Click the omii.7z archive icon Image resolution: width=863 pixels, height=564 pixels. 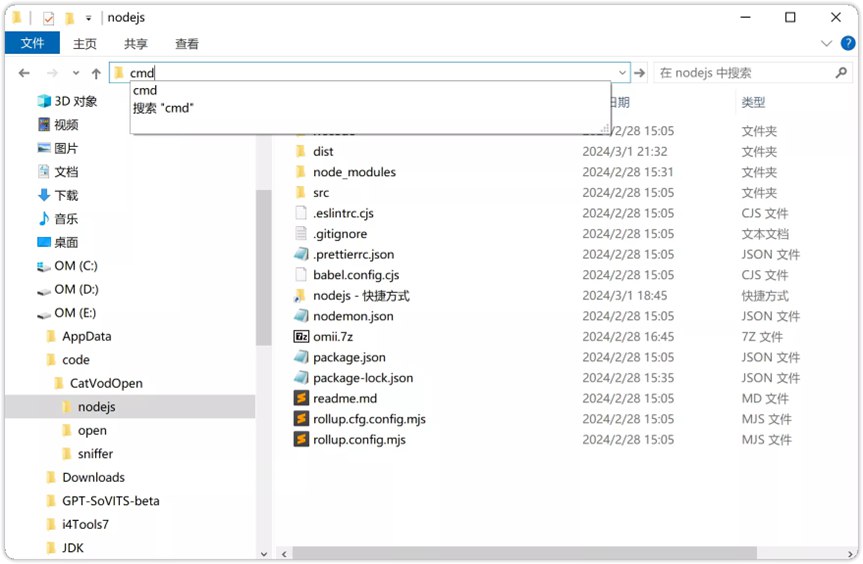click(301, 337)
